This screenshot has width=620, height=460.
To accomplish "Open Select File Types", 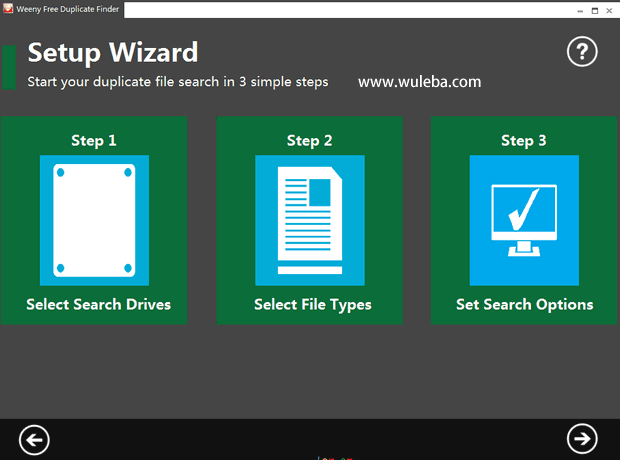I will click(x=313, y=305).
